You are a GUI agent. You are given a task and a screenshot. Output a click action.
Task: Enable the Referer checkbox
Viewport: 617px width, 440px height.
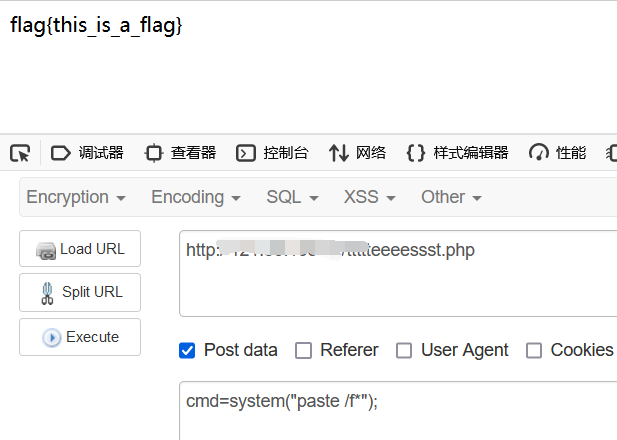click(302, 350)
